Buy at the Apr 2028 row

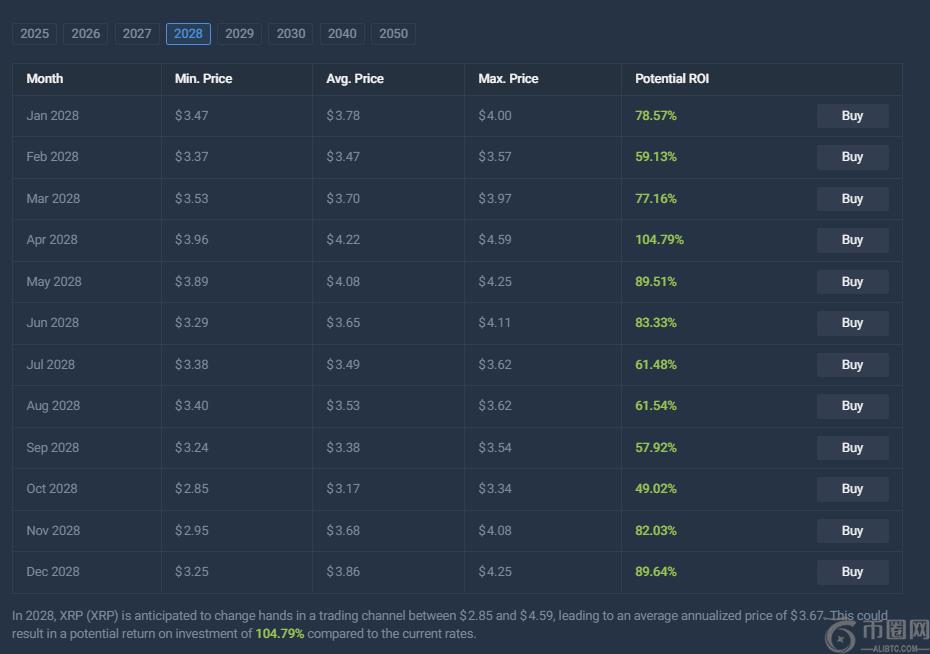(852, 240)
